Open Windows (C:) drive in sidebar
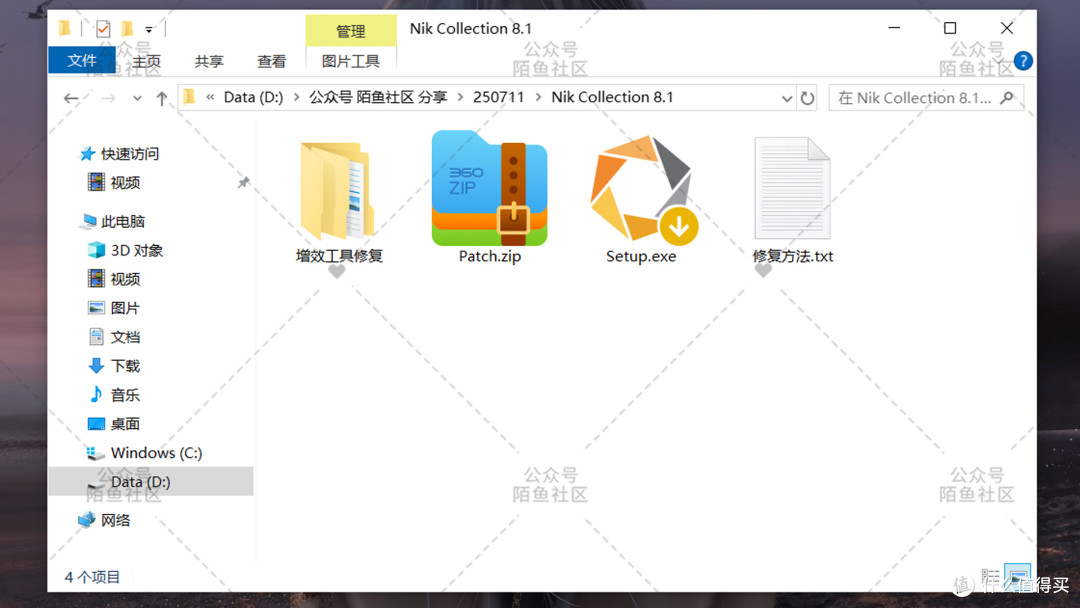 point(144,452)
